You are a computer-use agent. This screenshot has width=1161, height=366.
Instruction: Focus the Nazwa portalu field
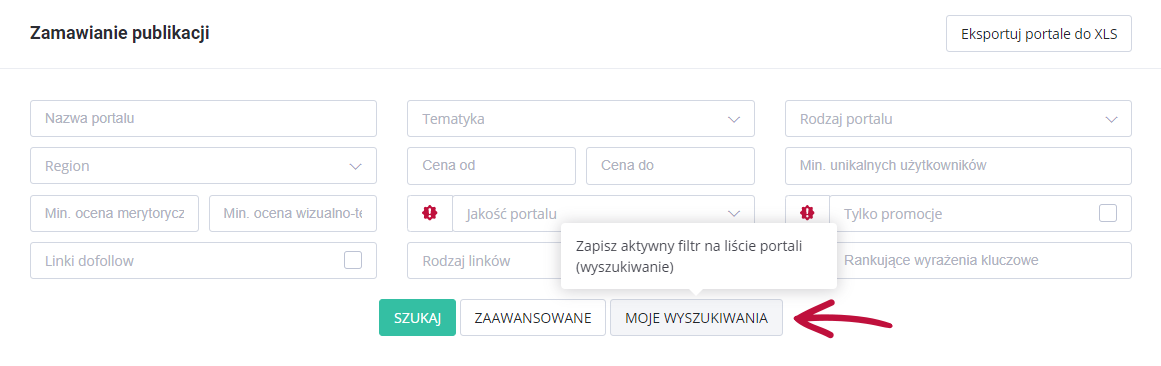[x=204, y=119]
